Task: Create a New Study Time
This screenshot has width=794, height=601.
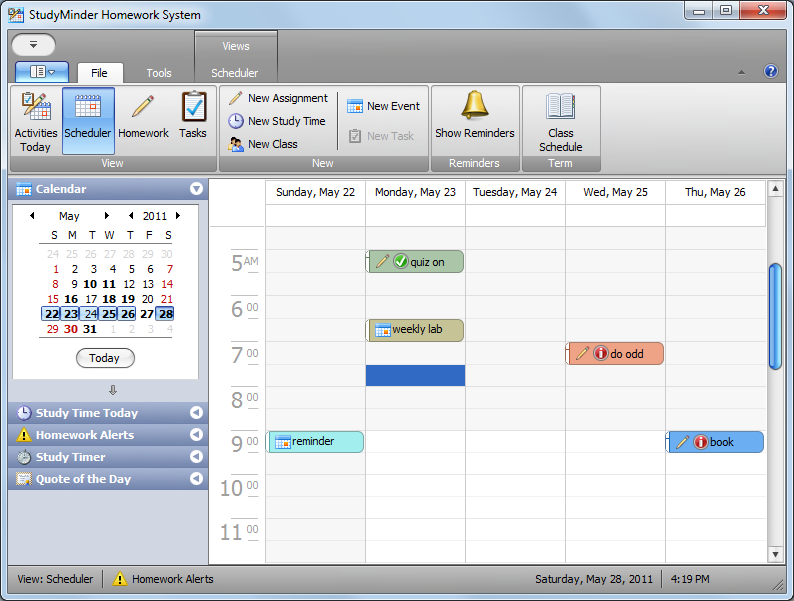Action: pyautogui.click(x=277, y=121)
